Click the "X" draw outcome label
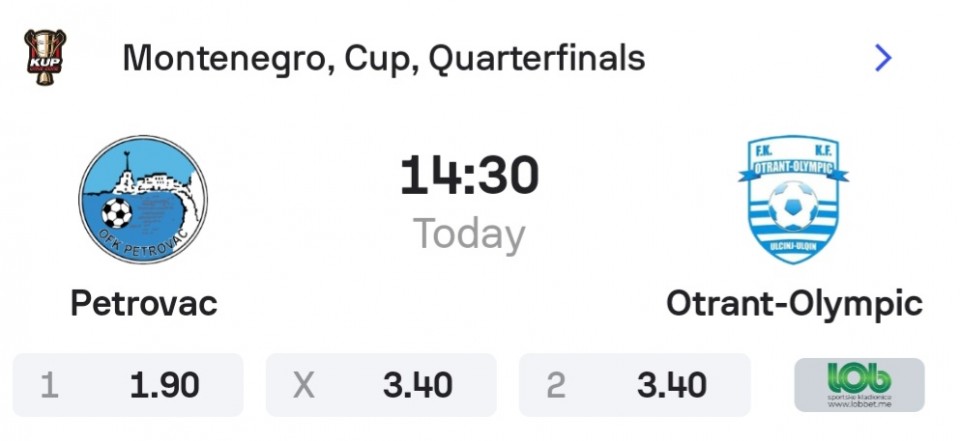 pos(303,385)
